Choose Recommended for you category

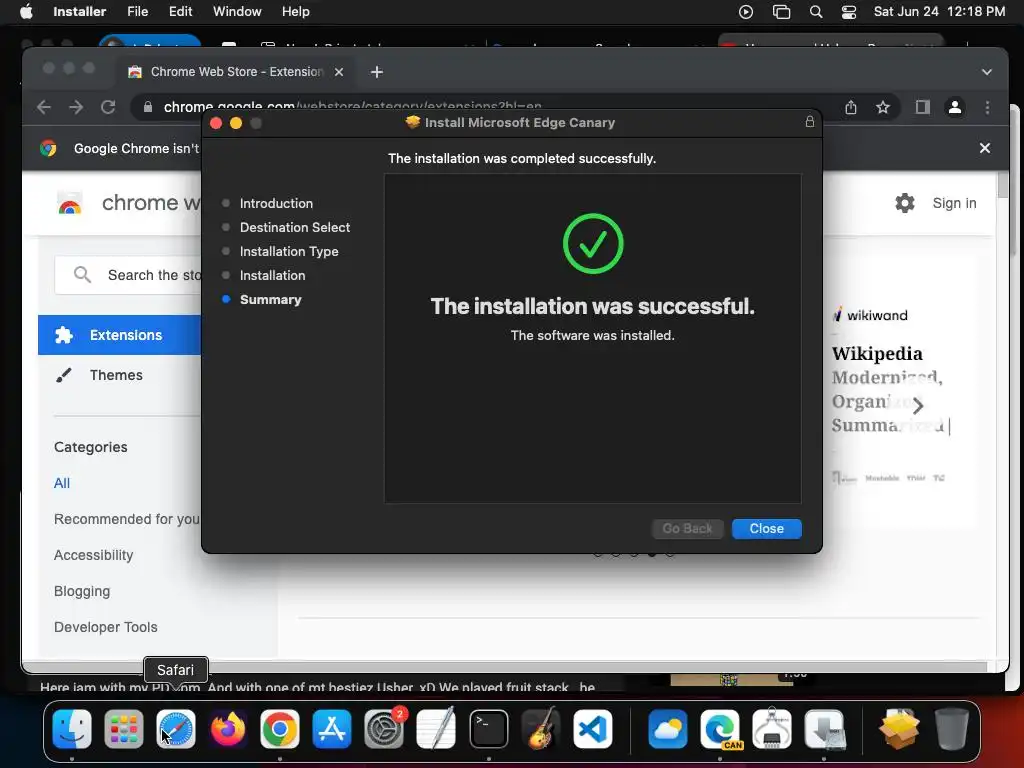click(127, 519)
